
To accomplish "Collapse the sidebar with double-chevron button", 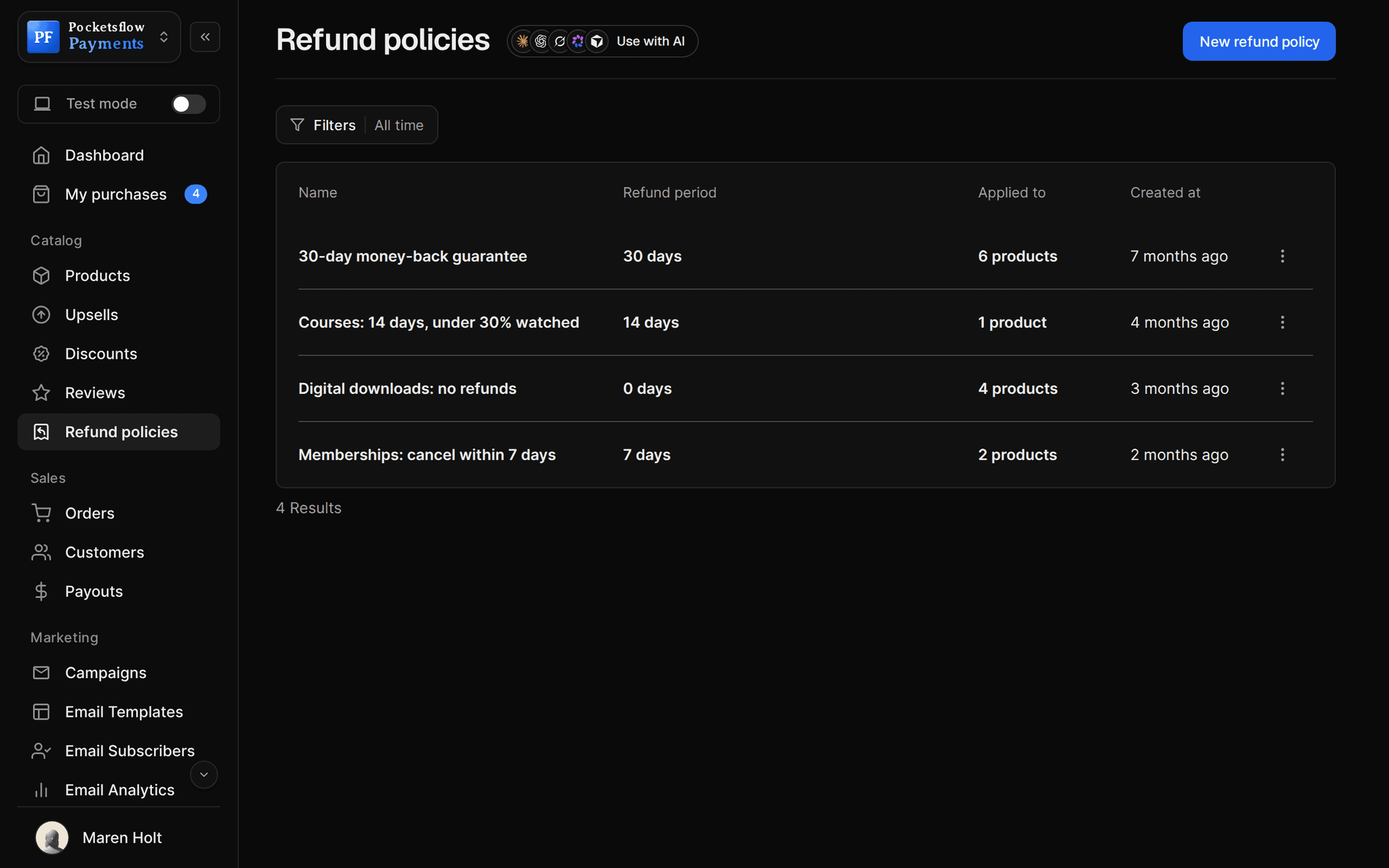I will (205, 37).
